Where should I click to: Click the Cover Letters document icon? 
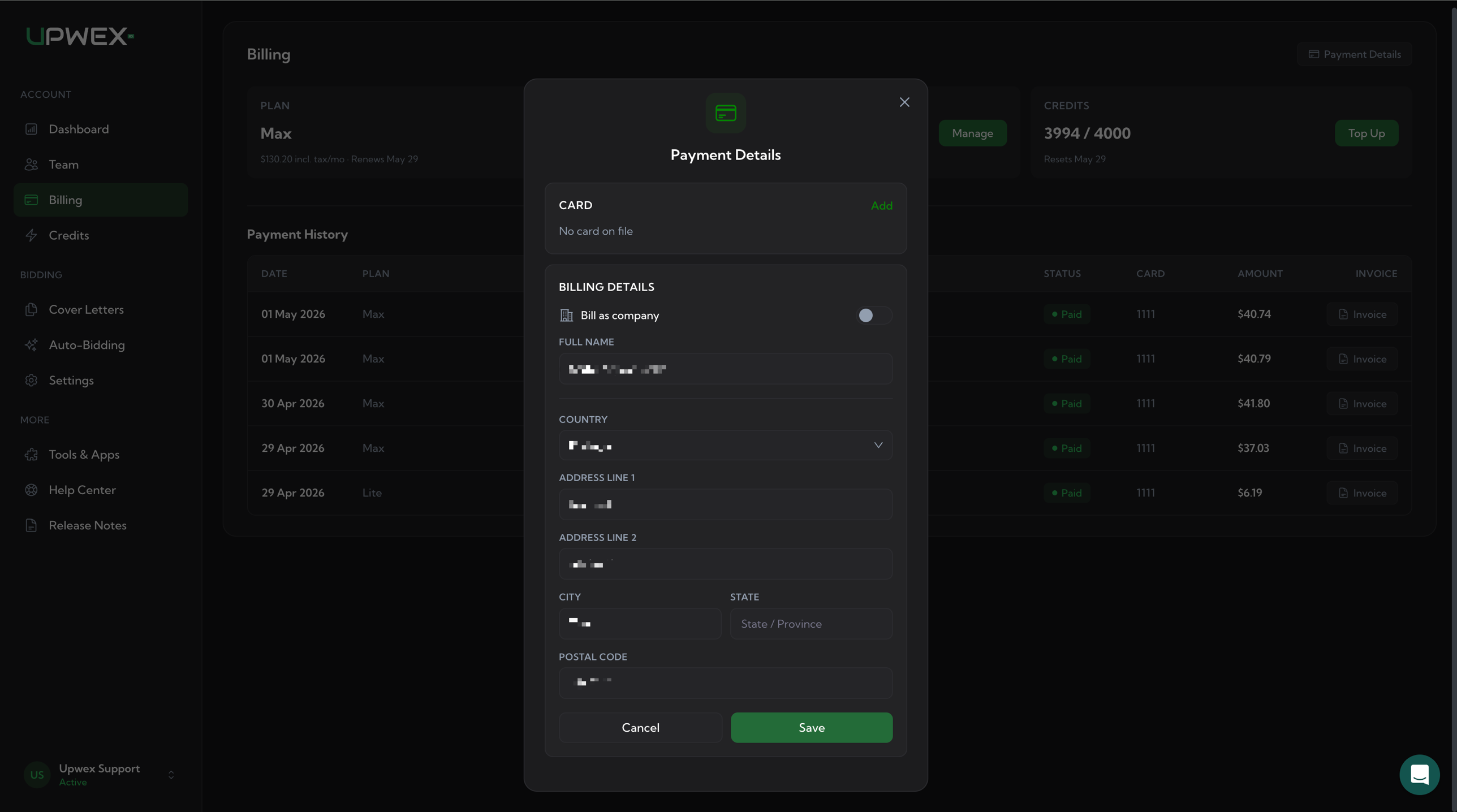[31, 309]
